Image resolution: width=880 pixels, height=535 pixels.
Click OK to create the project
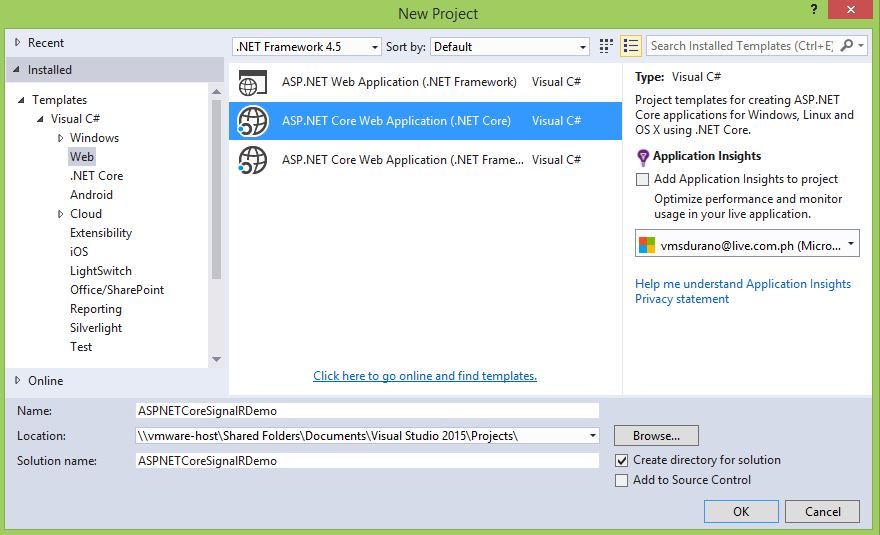pyautogui.click(x=741, y=511)
